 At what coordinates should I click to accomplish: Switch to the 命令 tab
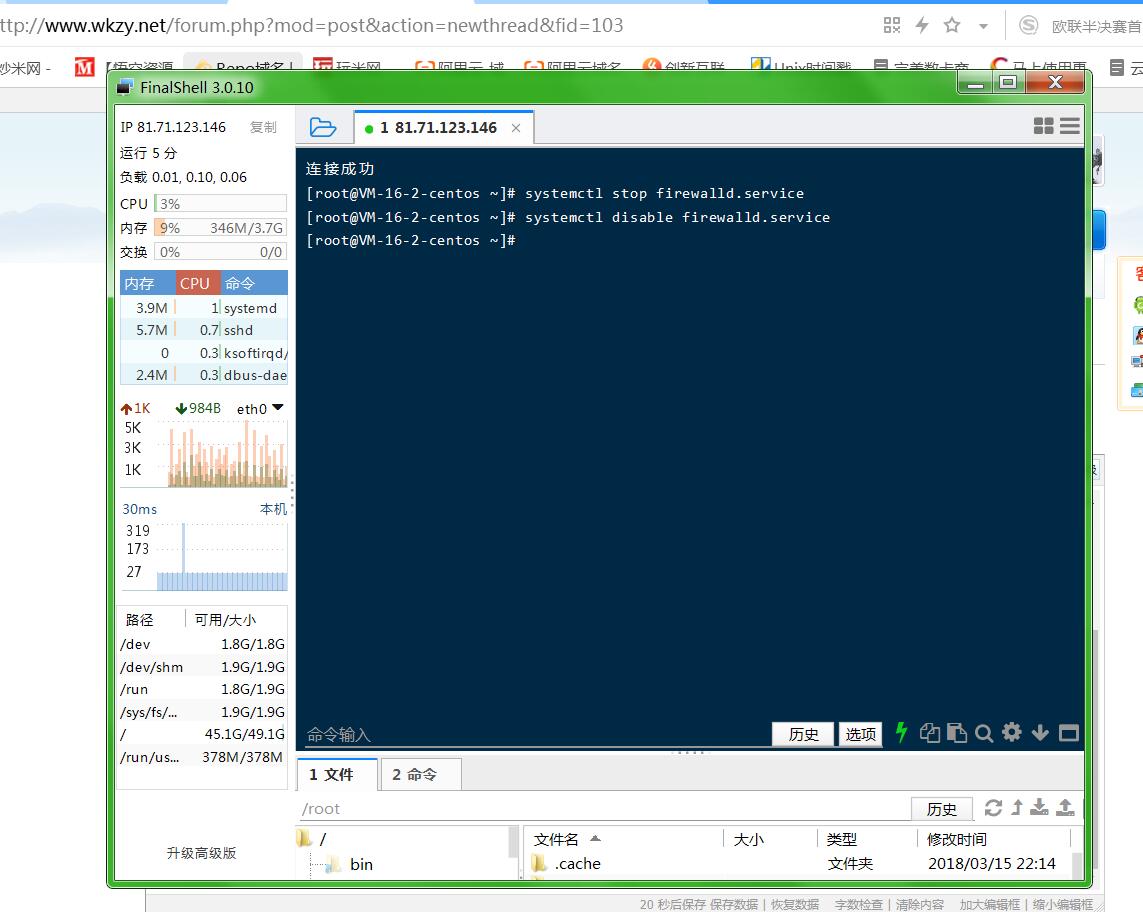coord(414,774)
